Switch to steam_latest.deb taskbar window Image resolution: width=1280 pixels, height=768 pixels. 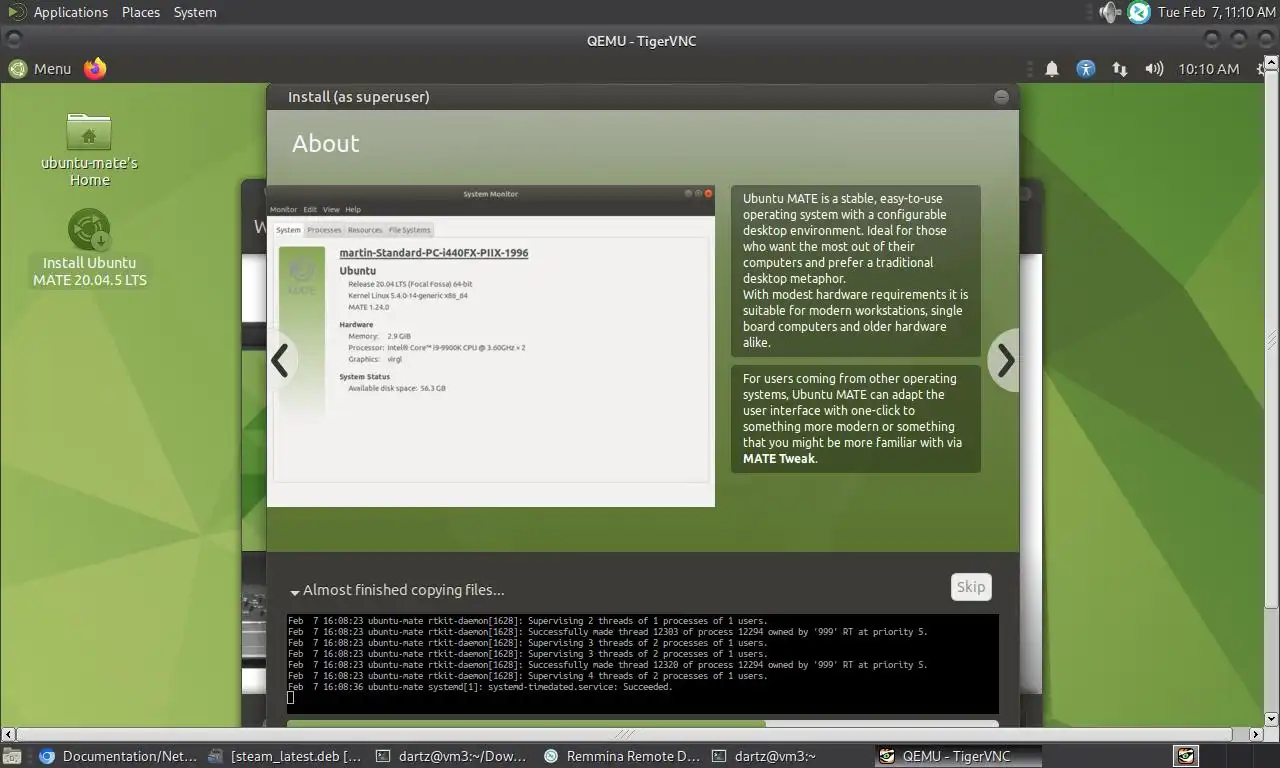(x=286, y=756)
